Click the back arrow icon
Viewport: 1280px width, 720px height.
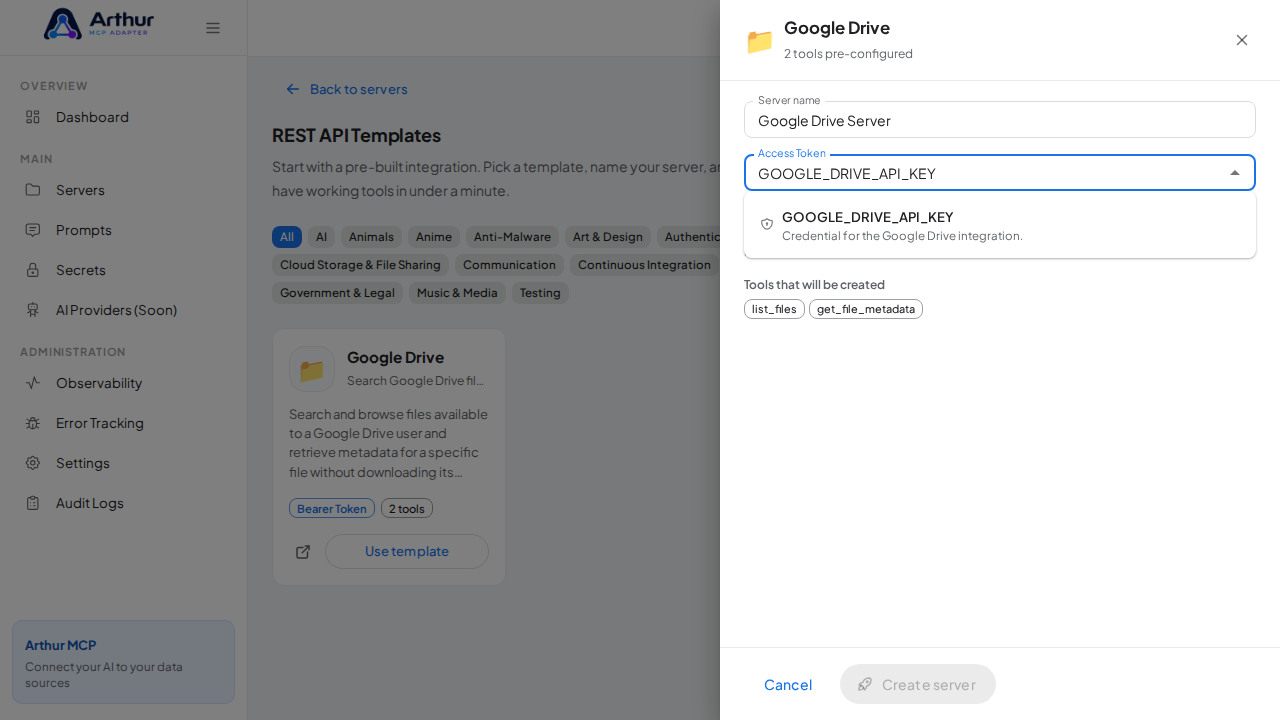[x=293, y=89]
